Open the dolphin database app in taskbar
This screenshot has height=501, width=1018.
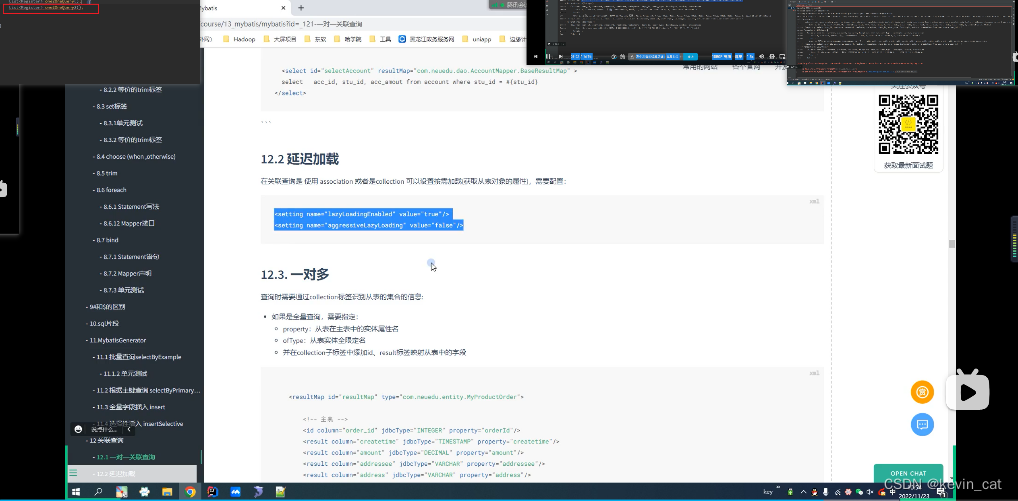point(258,491)
